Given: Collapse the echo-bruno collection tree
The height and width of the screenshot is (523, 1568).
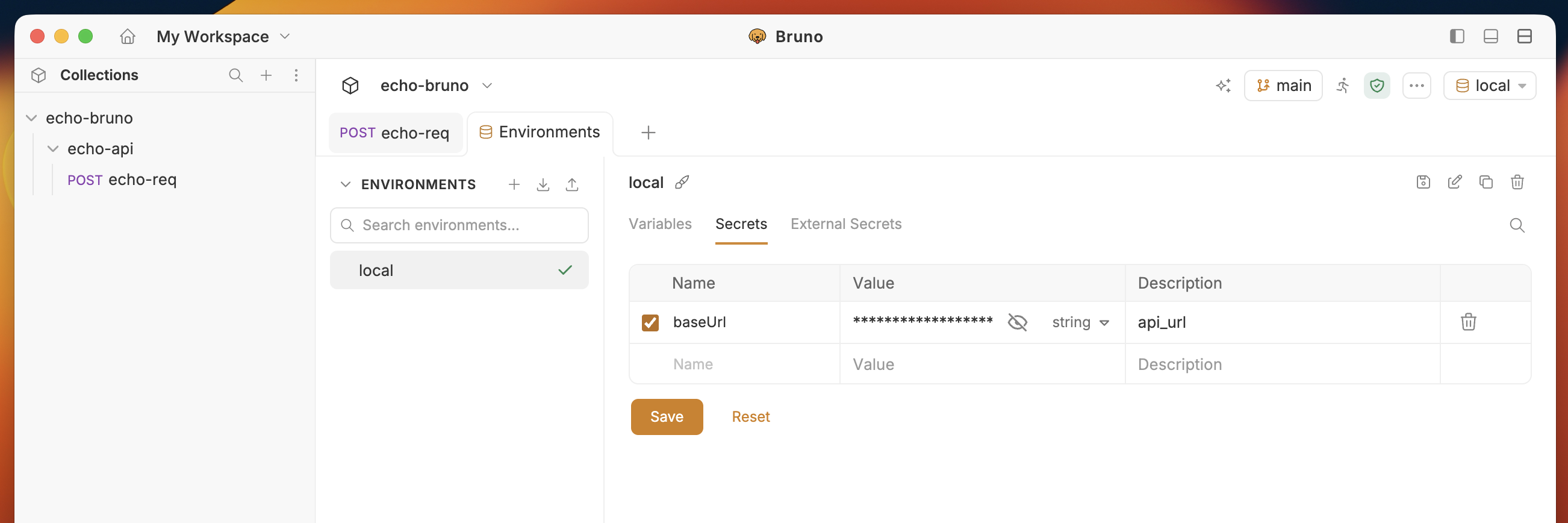Looking at the screenshot, I should (32, 118).
